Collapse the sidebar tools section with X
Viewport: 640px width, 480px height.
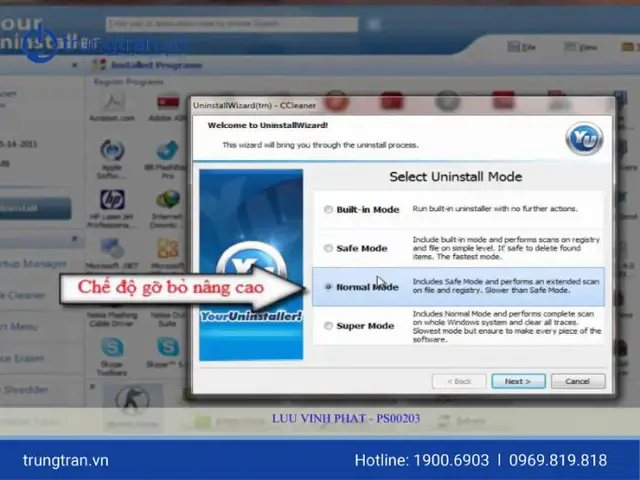(74, 238)
